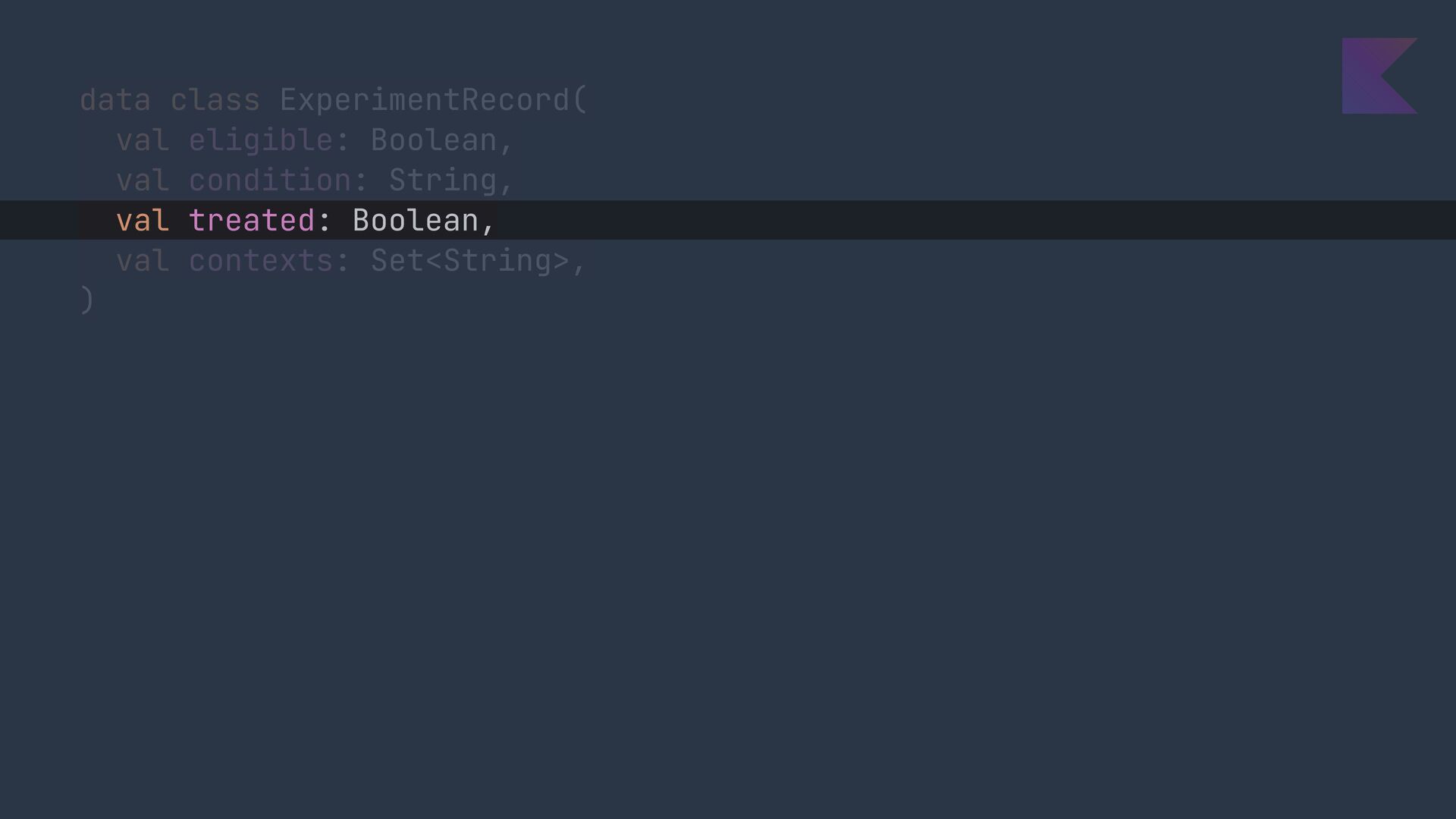Image resolution: width=1456 pixels, height=819 pixels.
Task: Click the Set<String> type
Action: tap(470, 261)
